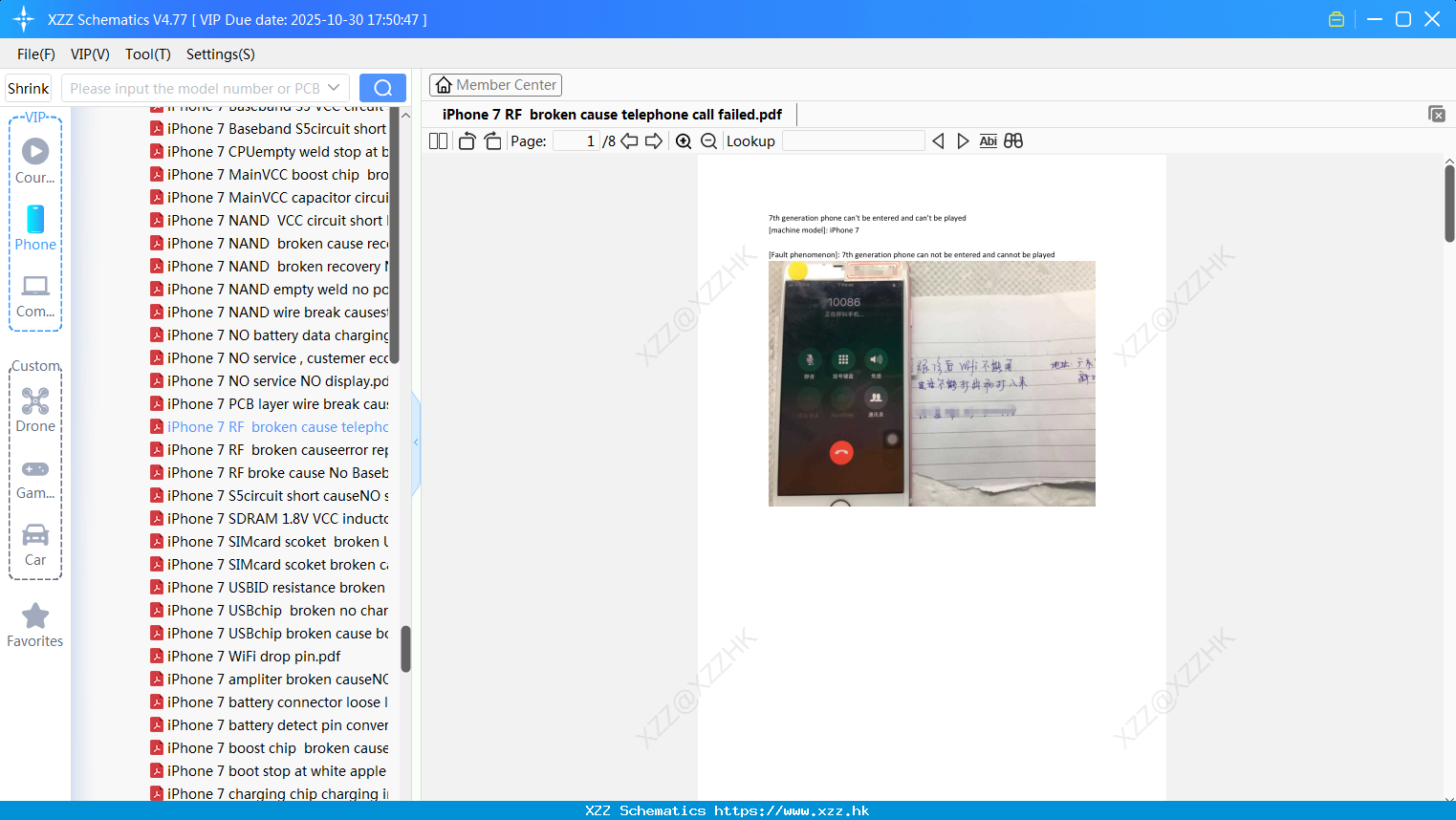Open iPhone 7 NO battery data charging file
This screenshot has height=820, width=1456.
click(269, 335)
